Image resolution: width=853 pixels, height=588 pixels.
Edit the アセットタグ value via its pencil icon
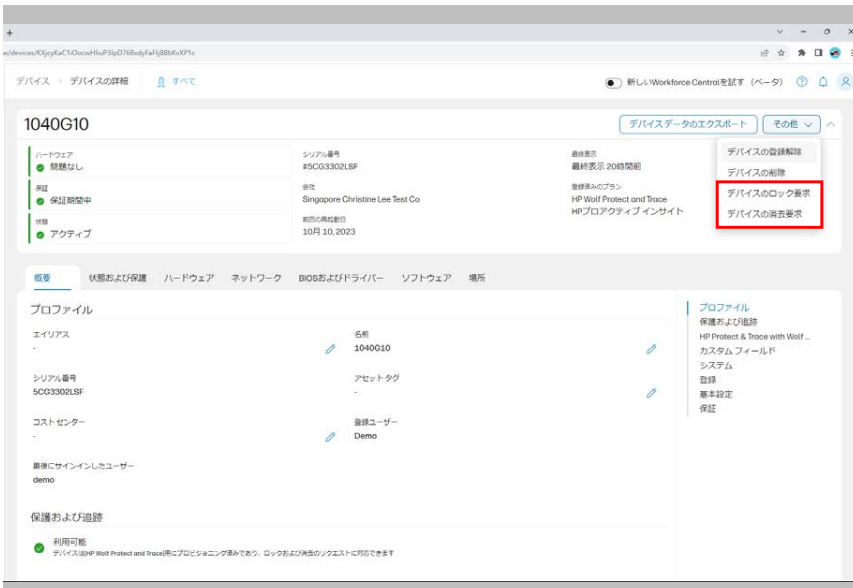[651, 393]
